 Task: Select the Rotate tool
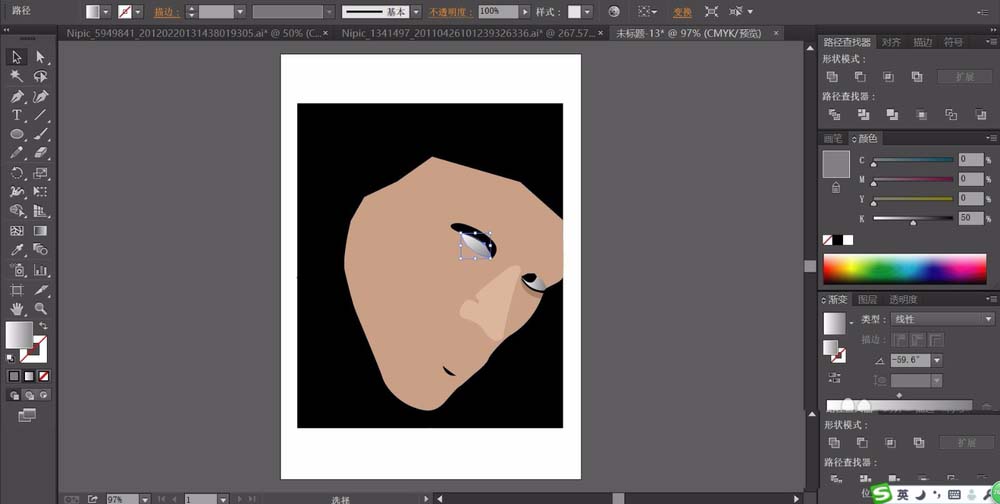[x=17, y=173]
